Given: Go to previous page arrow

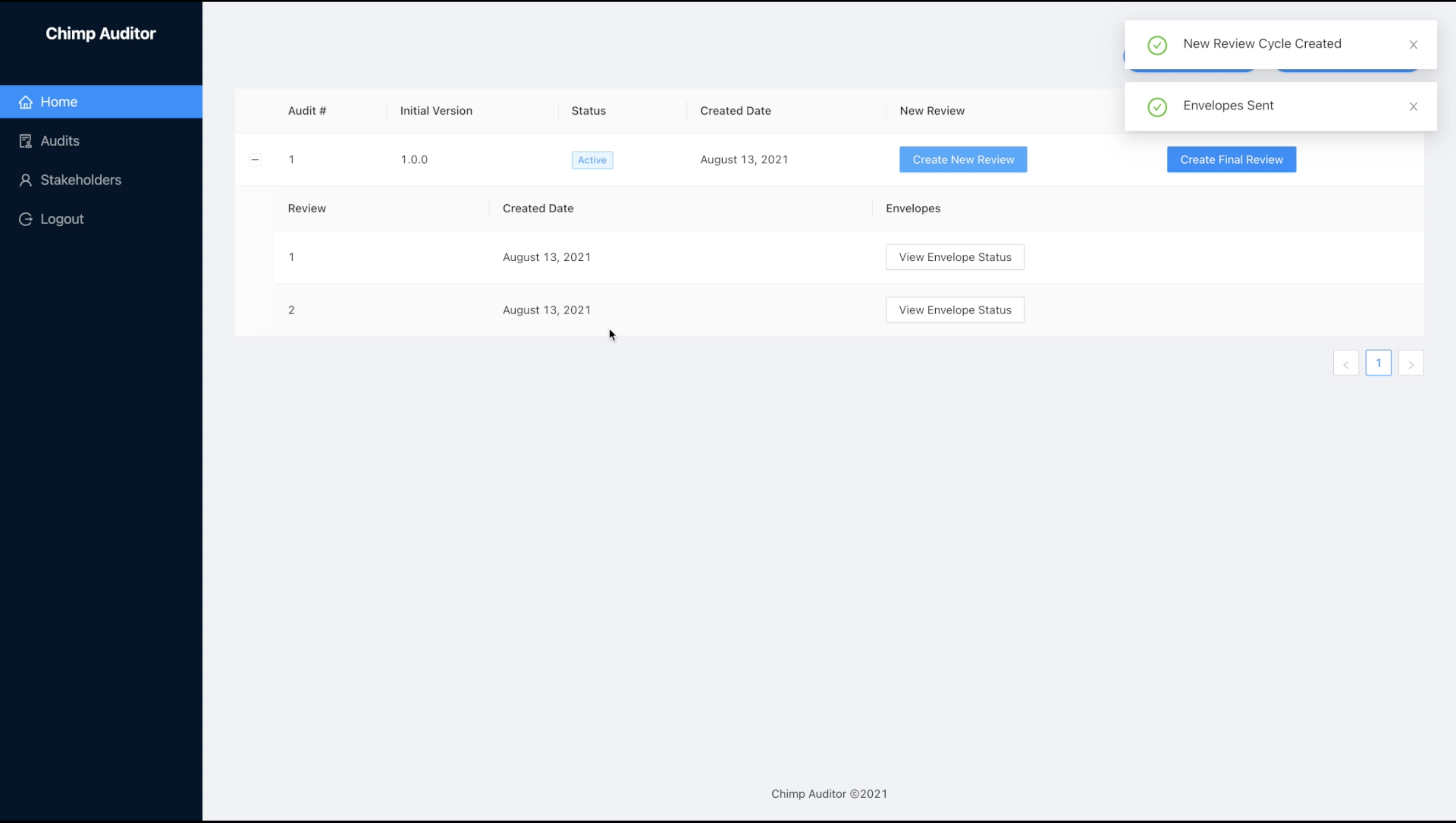Looking at the screenshot, I should [x=1346, y=364].
